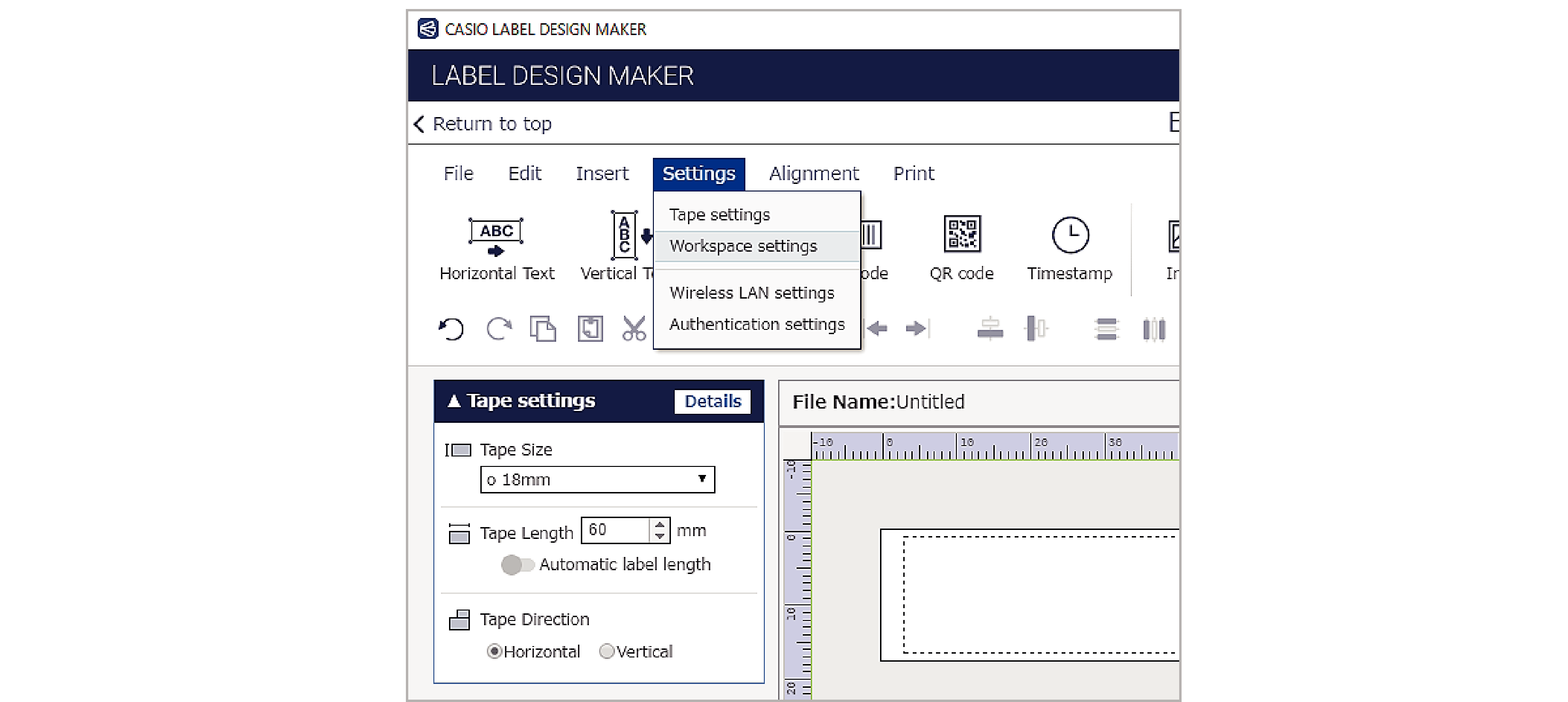Decrease Tape Length with down arrow
Screen dimensions: 1568x702
(660, 537)
